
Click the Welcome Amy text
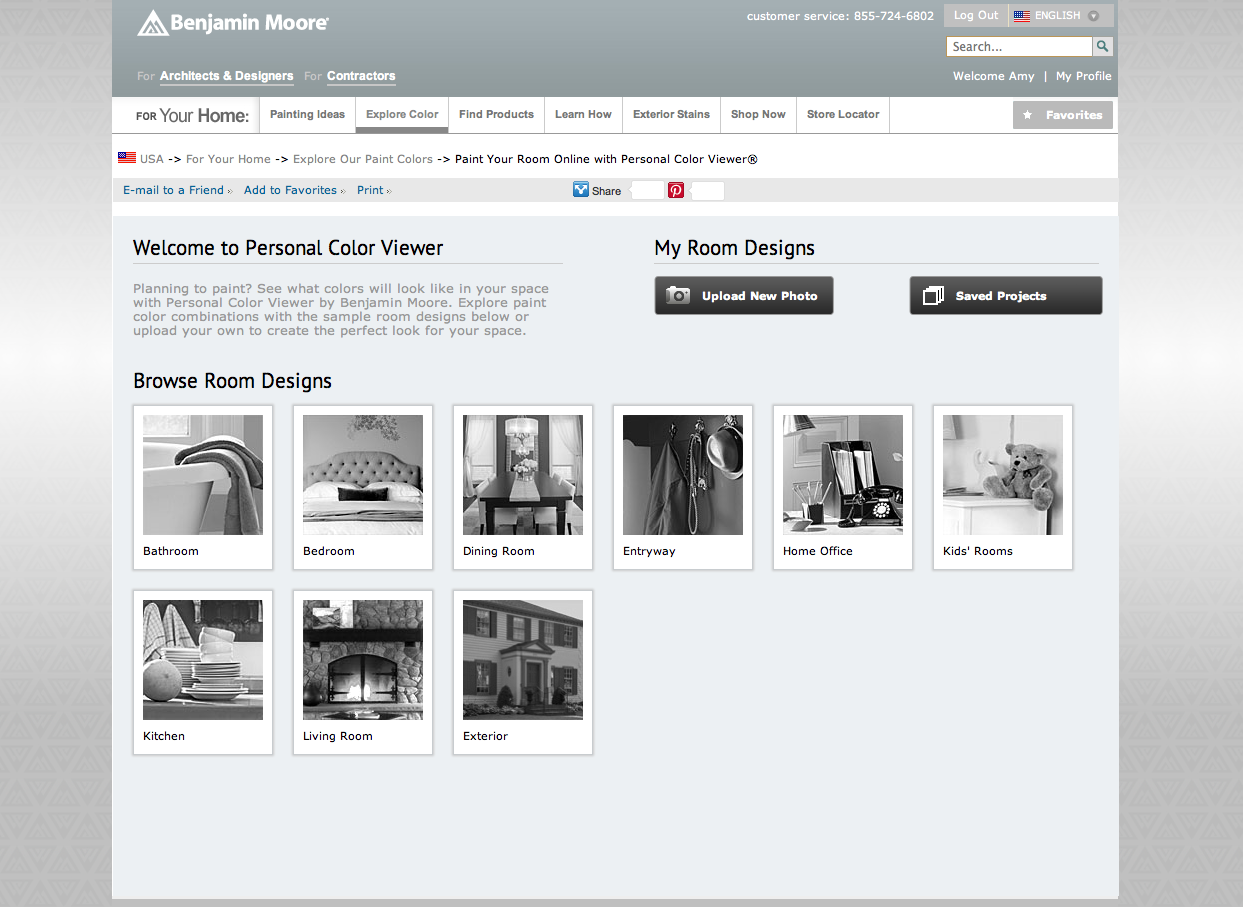[993, 76]
